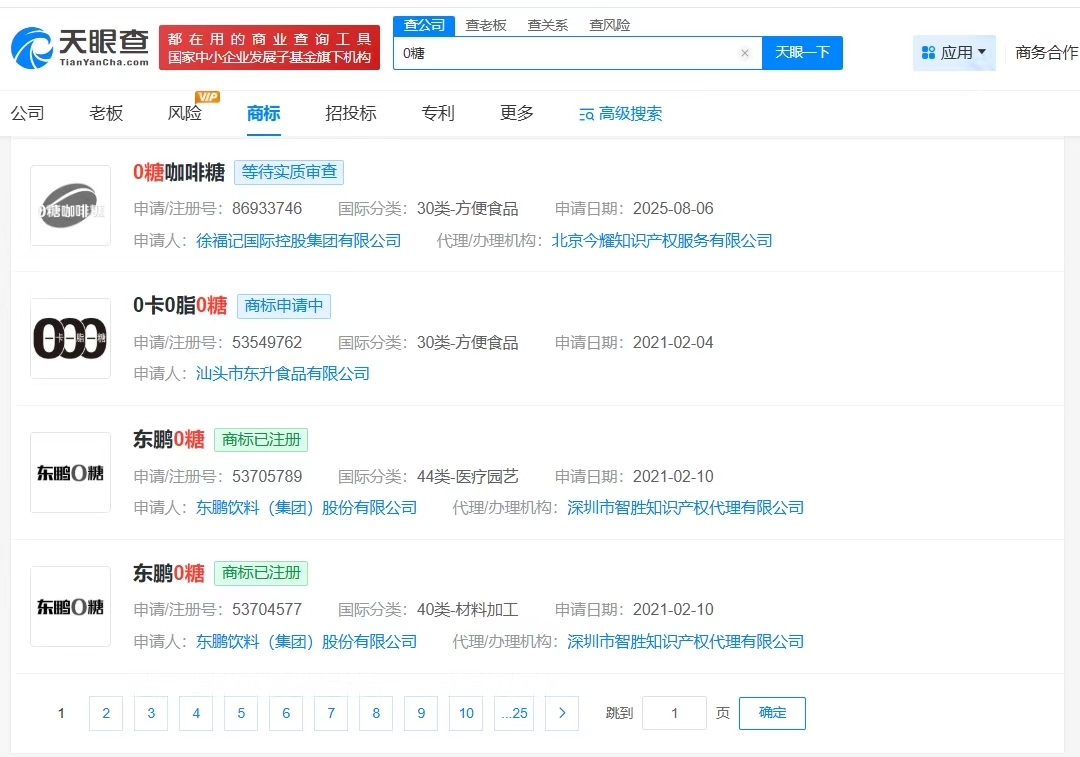Select the 招投标 category tab
Screen dimensions: 1080x757
pyautogui.click(x=351, y=114)
